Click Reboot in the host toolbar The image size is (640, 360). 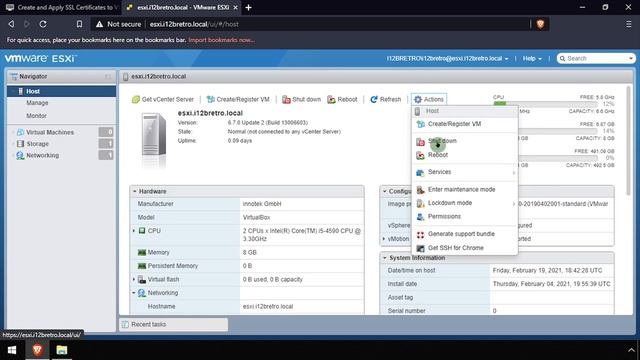point(342,99)
